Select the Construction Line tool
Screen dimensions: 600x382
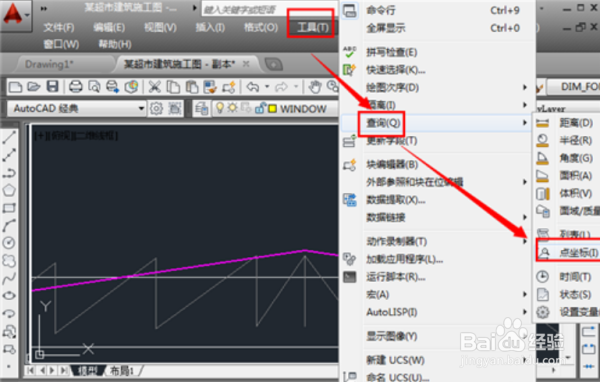click(9, 155)
